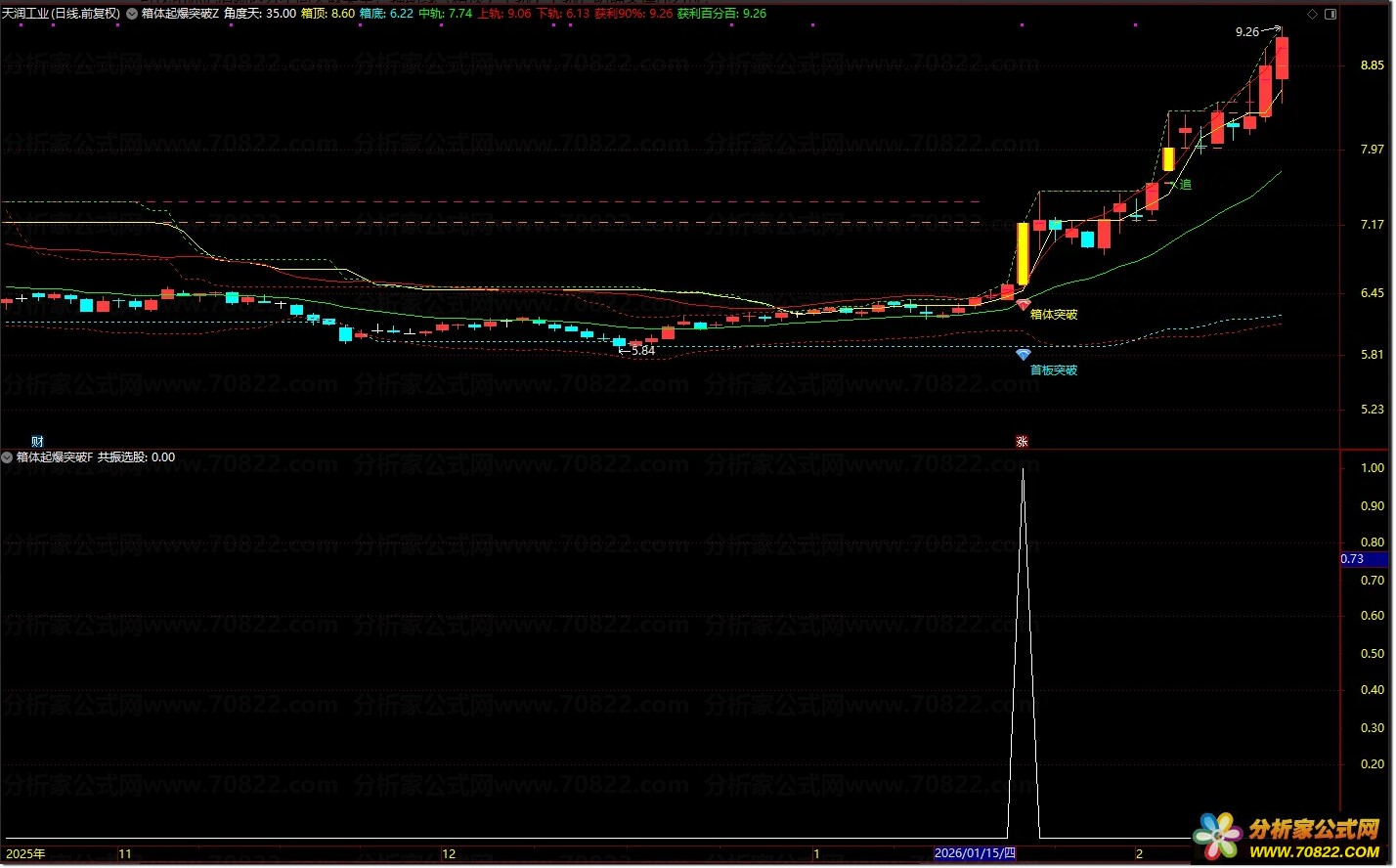Click the 5.84 low price arrow label
The image size is (1396, 868).
(x=637, y=350)
